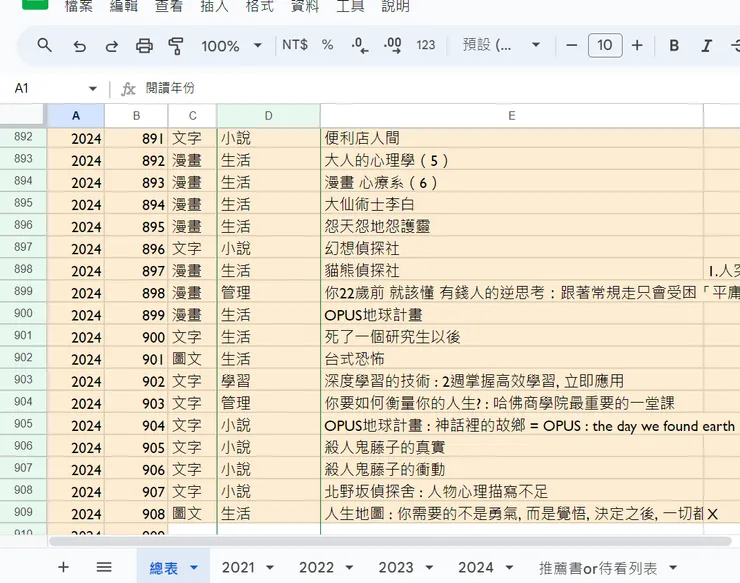
Task: Select column D header
Action: (x=269, y=116)
